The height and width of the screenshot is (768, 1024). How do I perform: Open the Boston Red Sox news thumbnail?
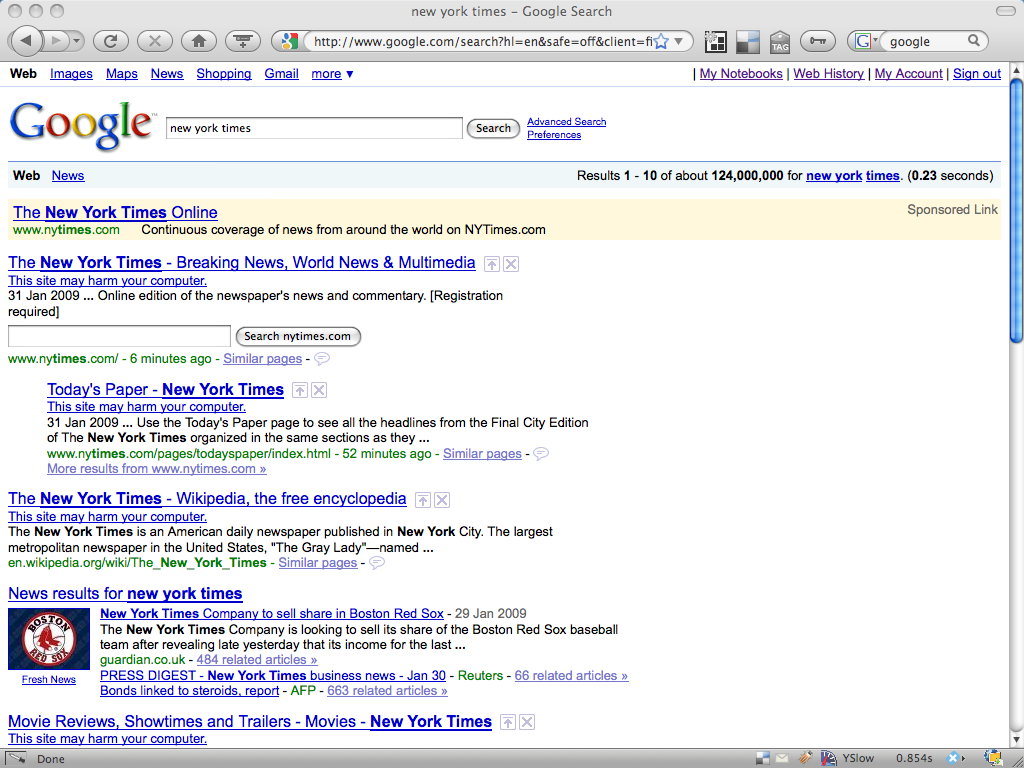coord(48,639)
